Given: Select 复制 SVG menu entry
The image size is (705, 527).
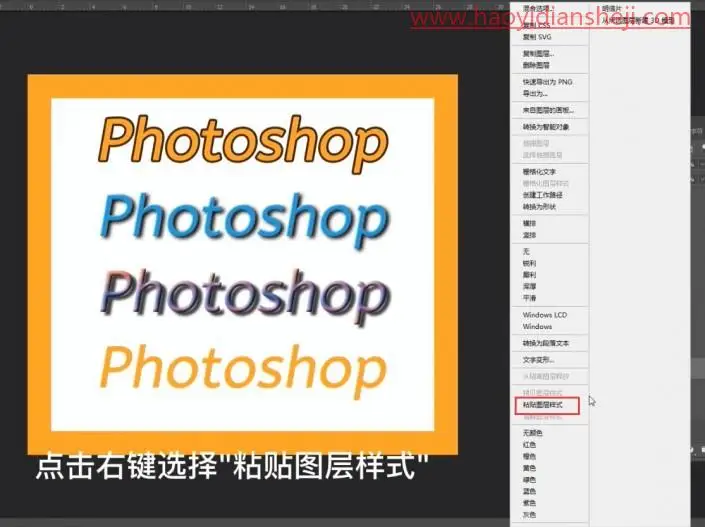Looking at the screenshot, I should click(537, 37).
